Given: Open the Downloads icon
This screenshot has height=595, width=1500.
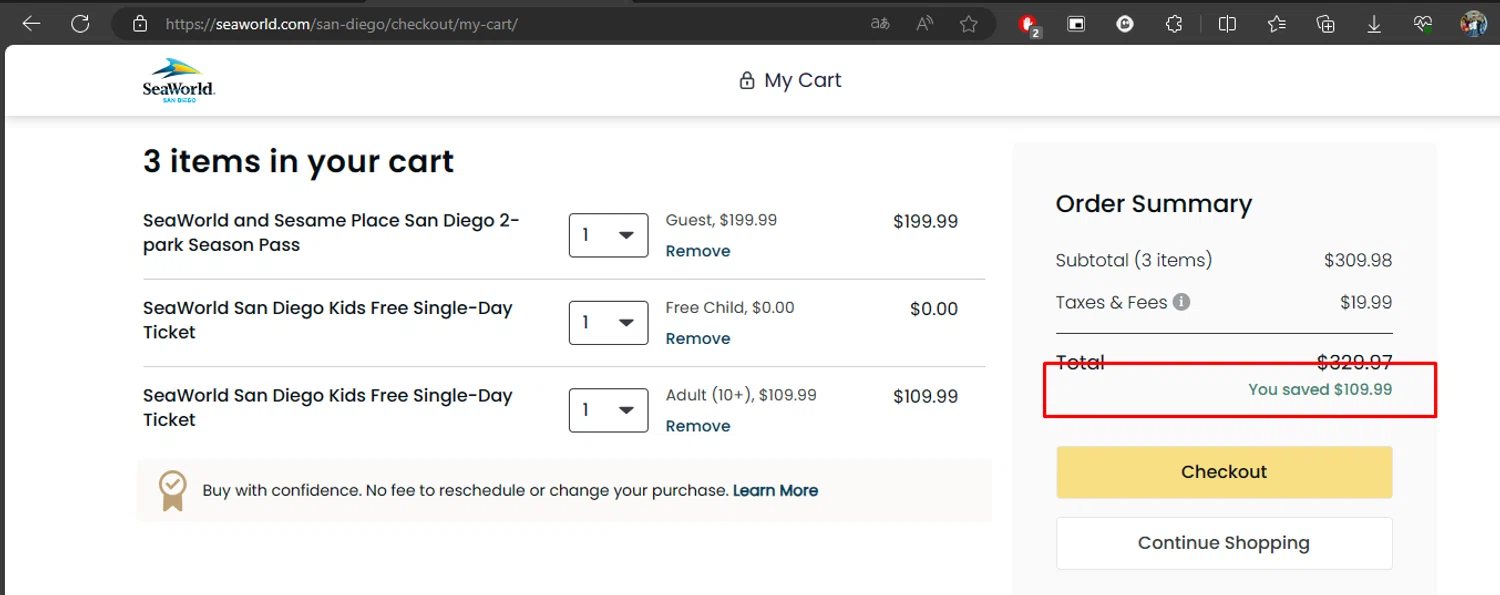Looking at the screenshot, I should coord(1374,24).
